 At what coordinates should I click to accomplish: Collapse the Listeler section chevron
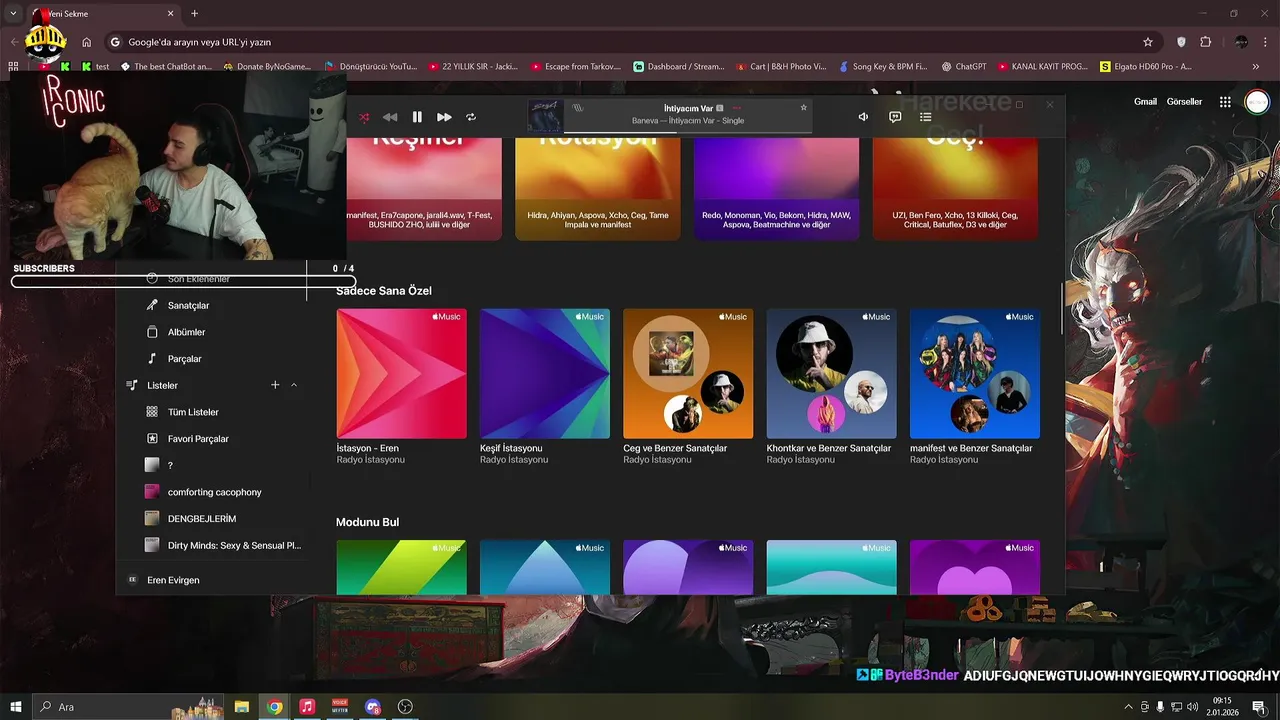pyautogui.click(x=294, y=385)
